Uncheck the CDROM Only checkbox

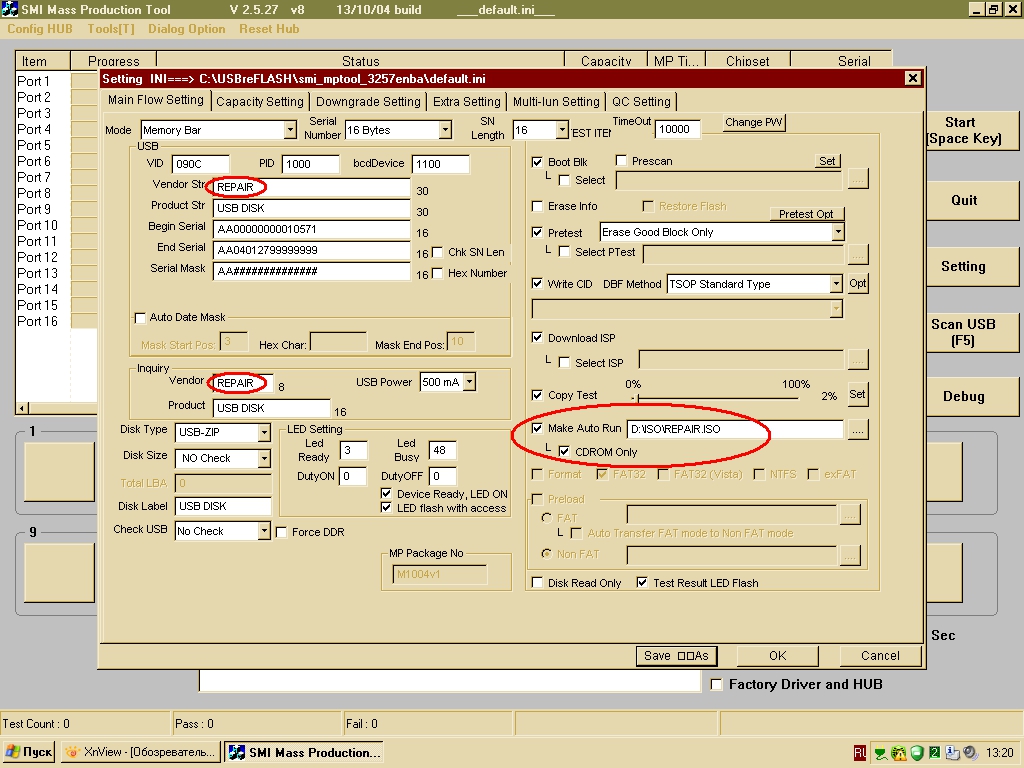564,452
